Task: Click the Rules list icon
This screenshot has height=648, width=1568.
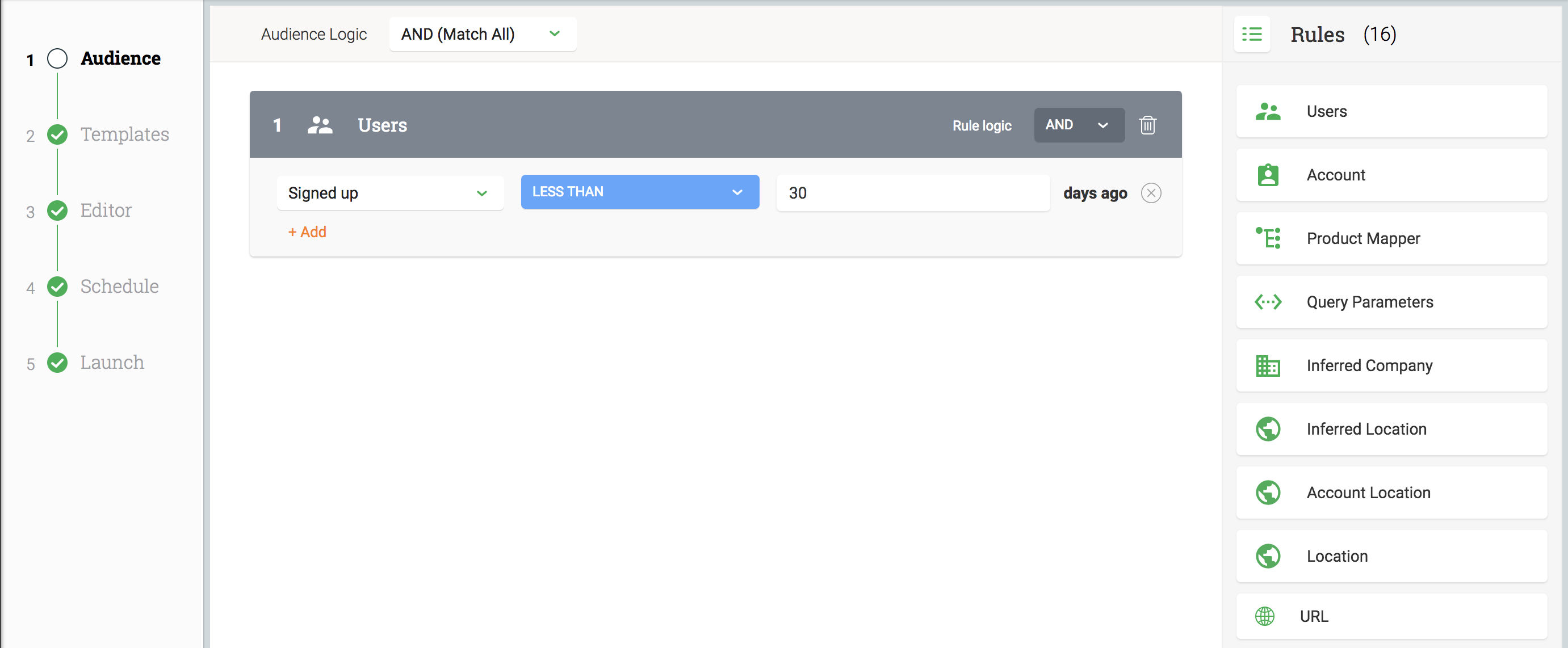Action: tap(1251, 34)
